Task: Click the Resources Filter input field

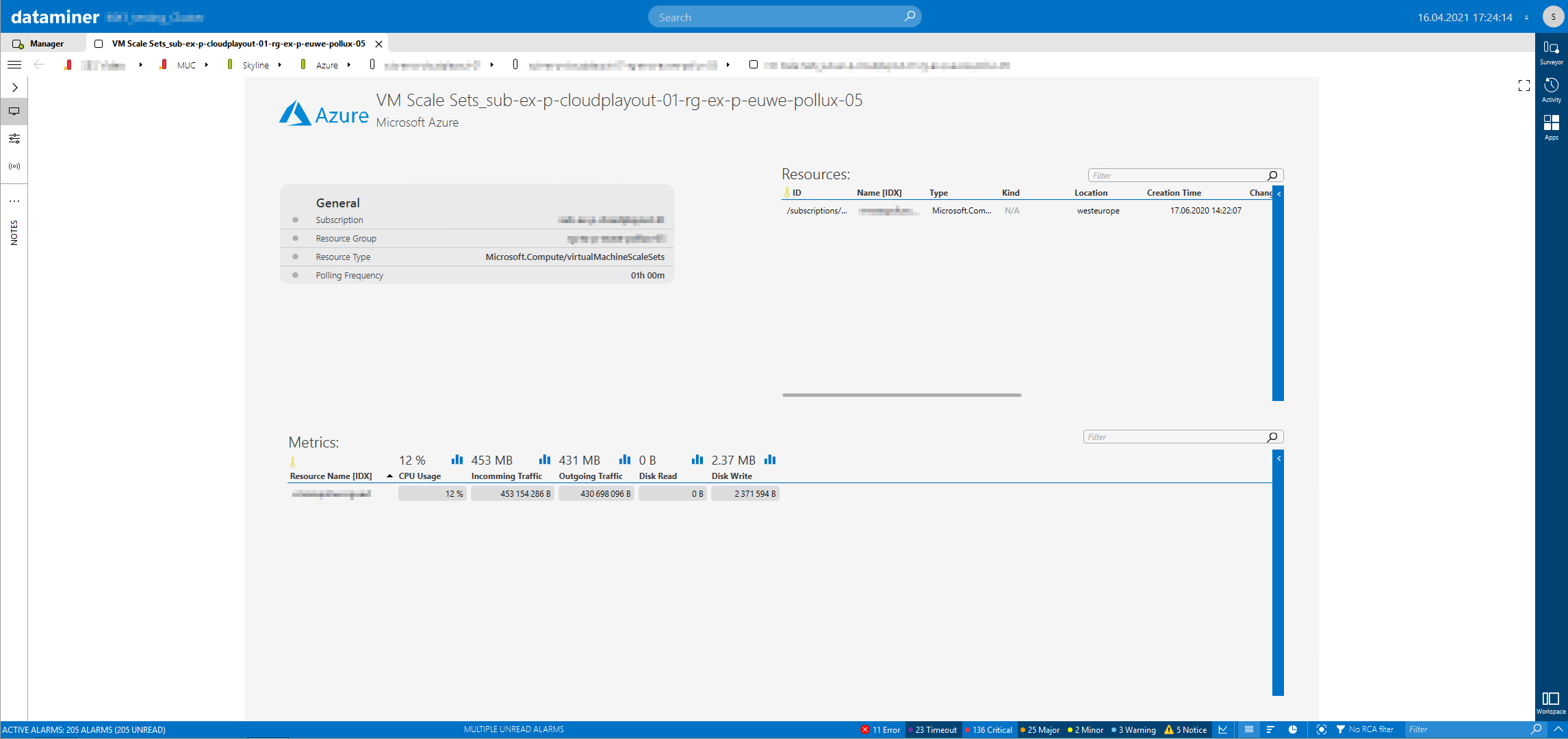Action: 1185,176
